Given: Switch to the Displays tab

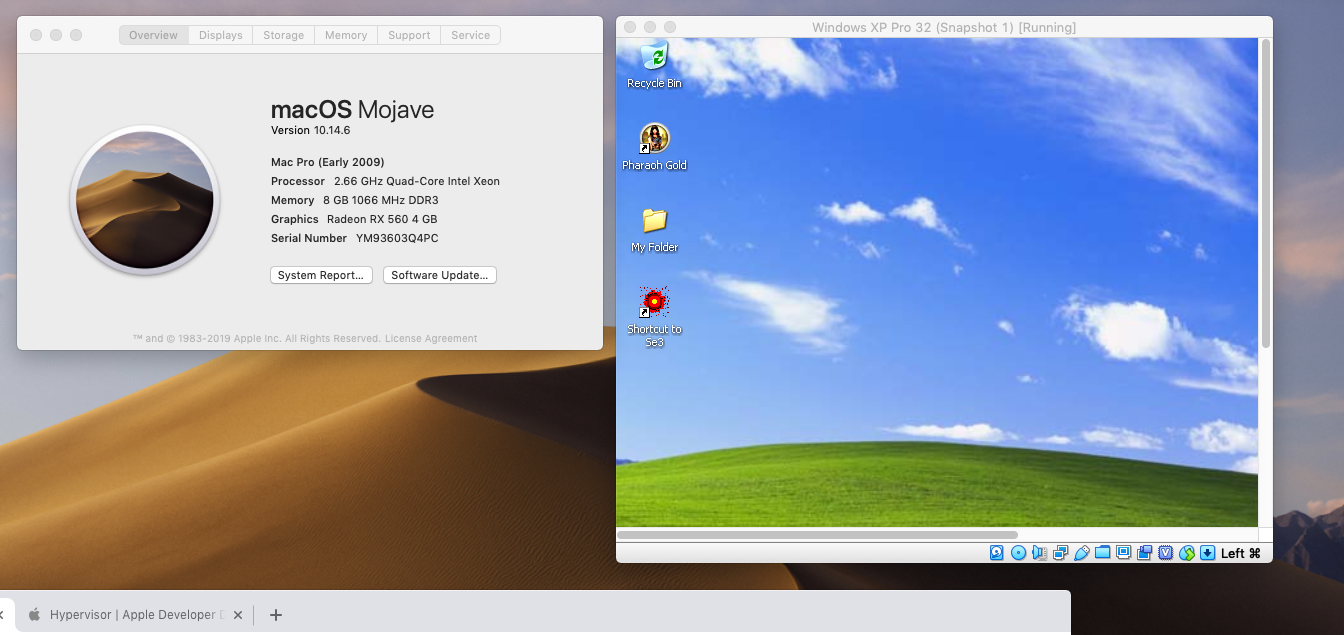Looking at the screenshot, I should tap(220, 35).
